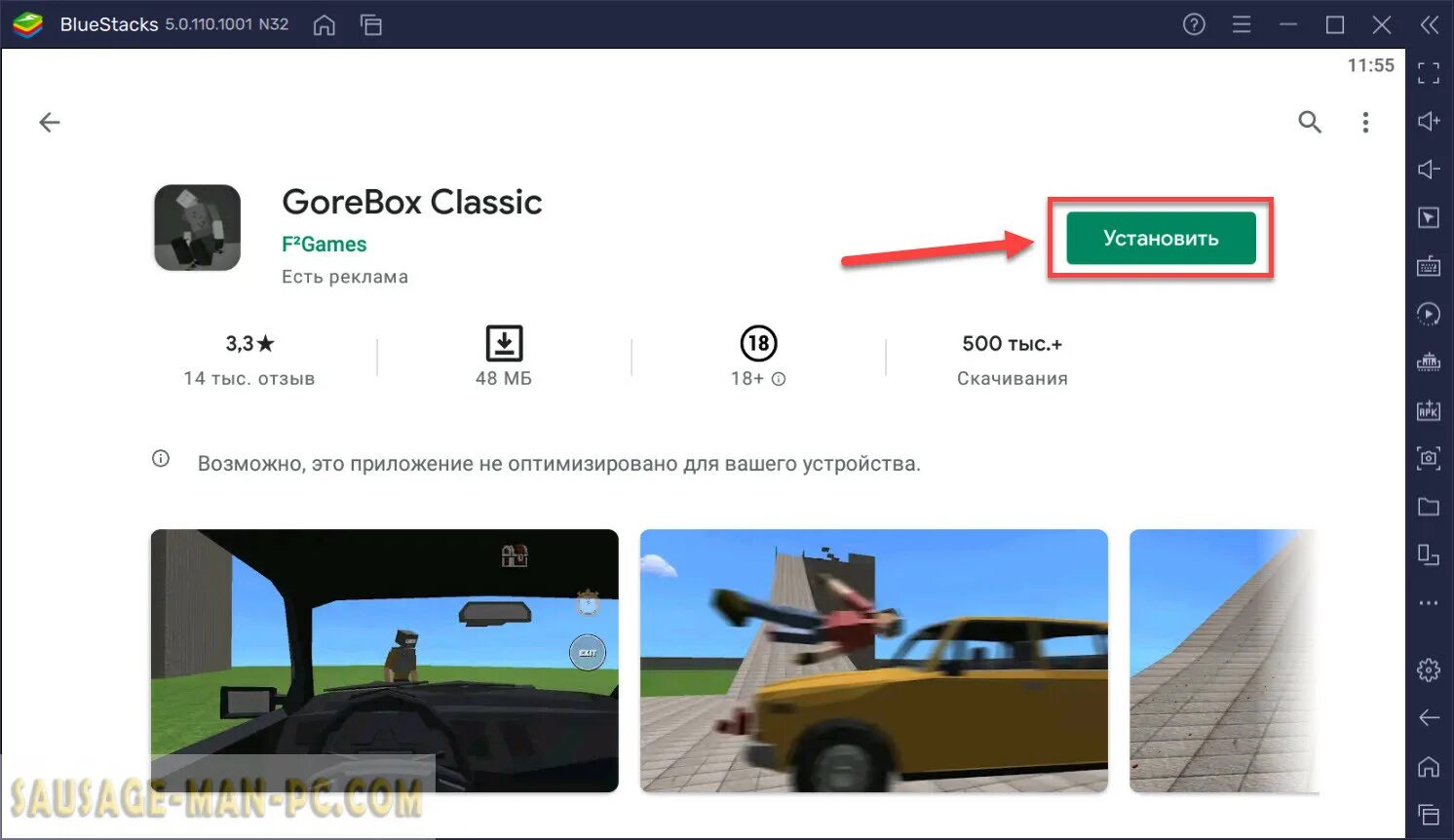Open the sync operations icon in sidebar
The height and width of the screenshot is (840, 1454).
1429,314
